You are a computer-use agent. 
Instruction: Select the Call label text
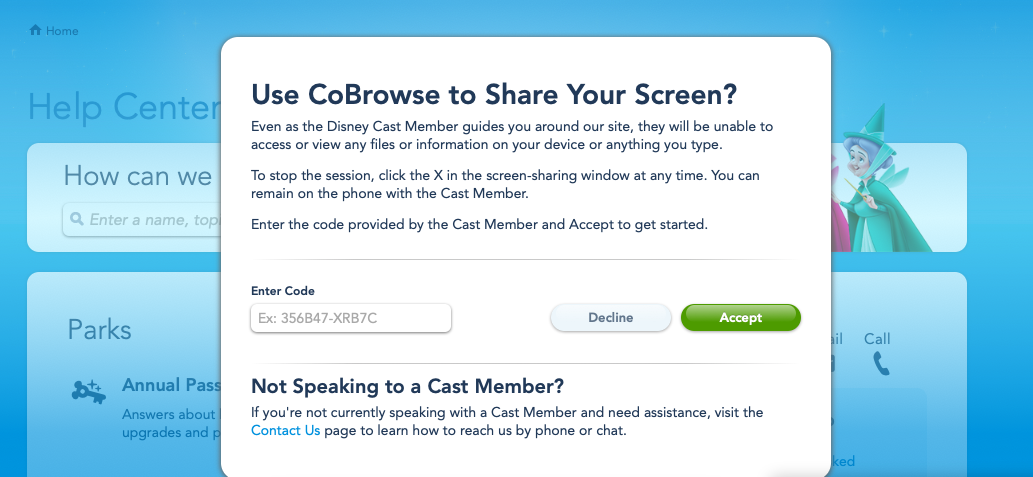tap(877, 339)
